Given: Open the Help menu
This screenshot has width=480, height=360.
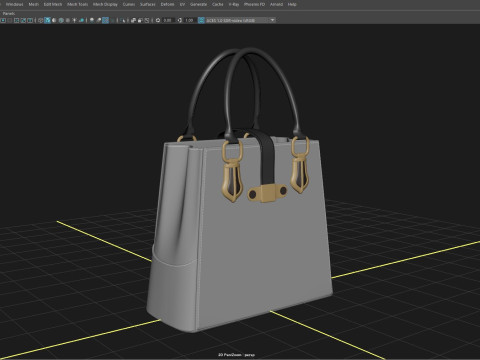Looking at the screenshot, I should [x=292, y=4].
